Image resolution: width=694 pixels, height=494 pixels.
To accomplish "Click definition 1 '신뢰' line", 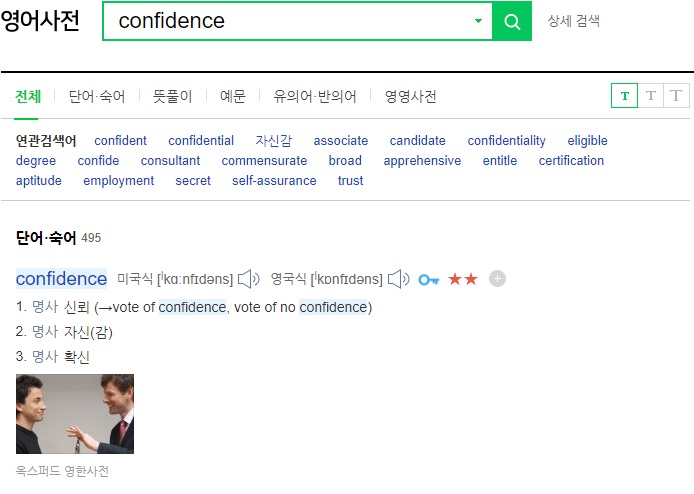I will pos(194,307).
